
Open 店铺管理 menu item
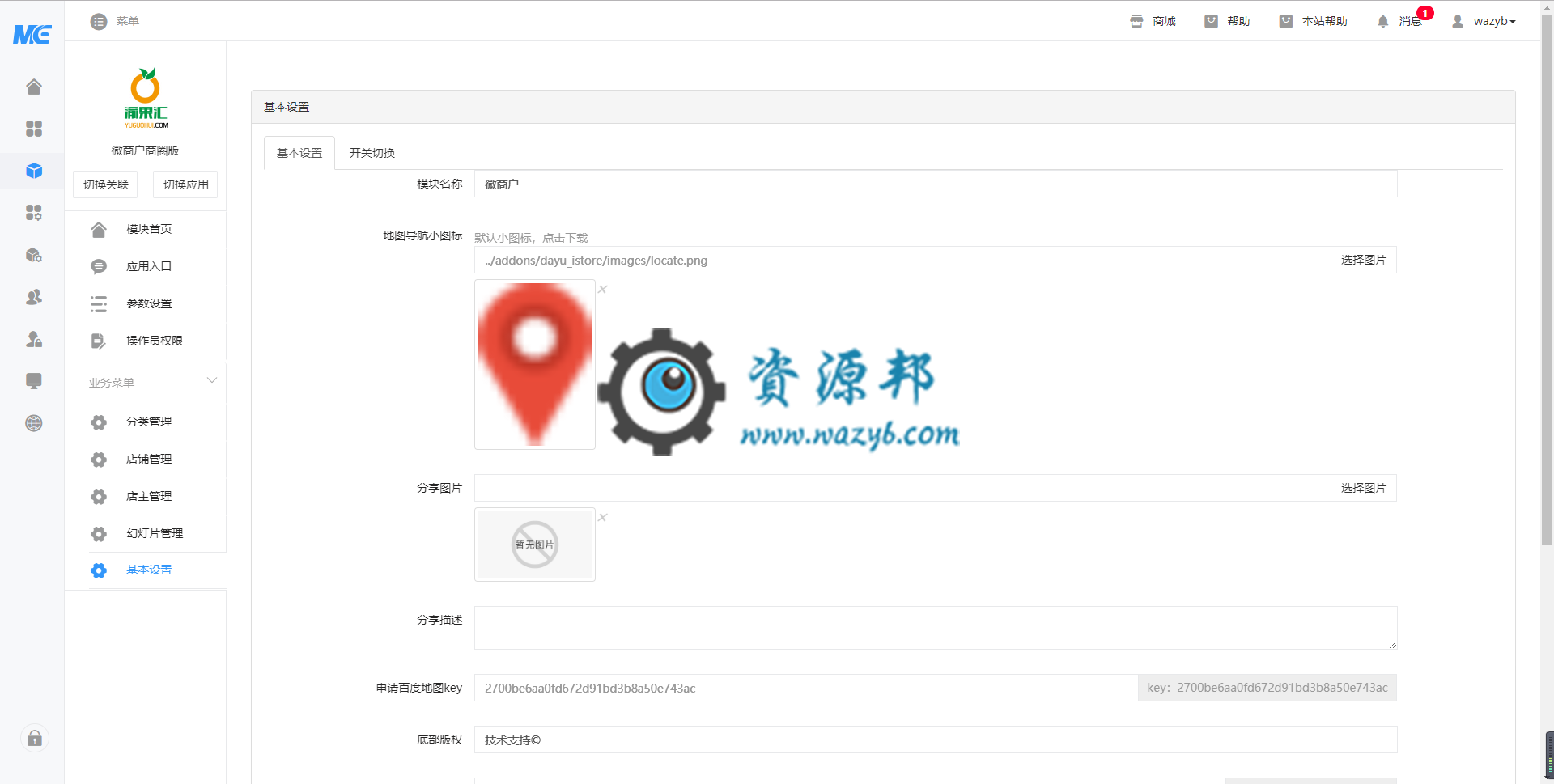146,459
